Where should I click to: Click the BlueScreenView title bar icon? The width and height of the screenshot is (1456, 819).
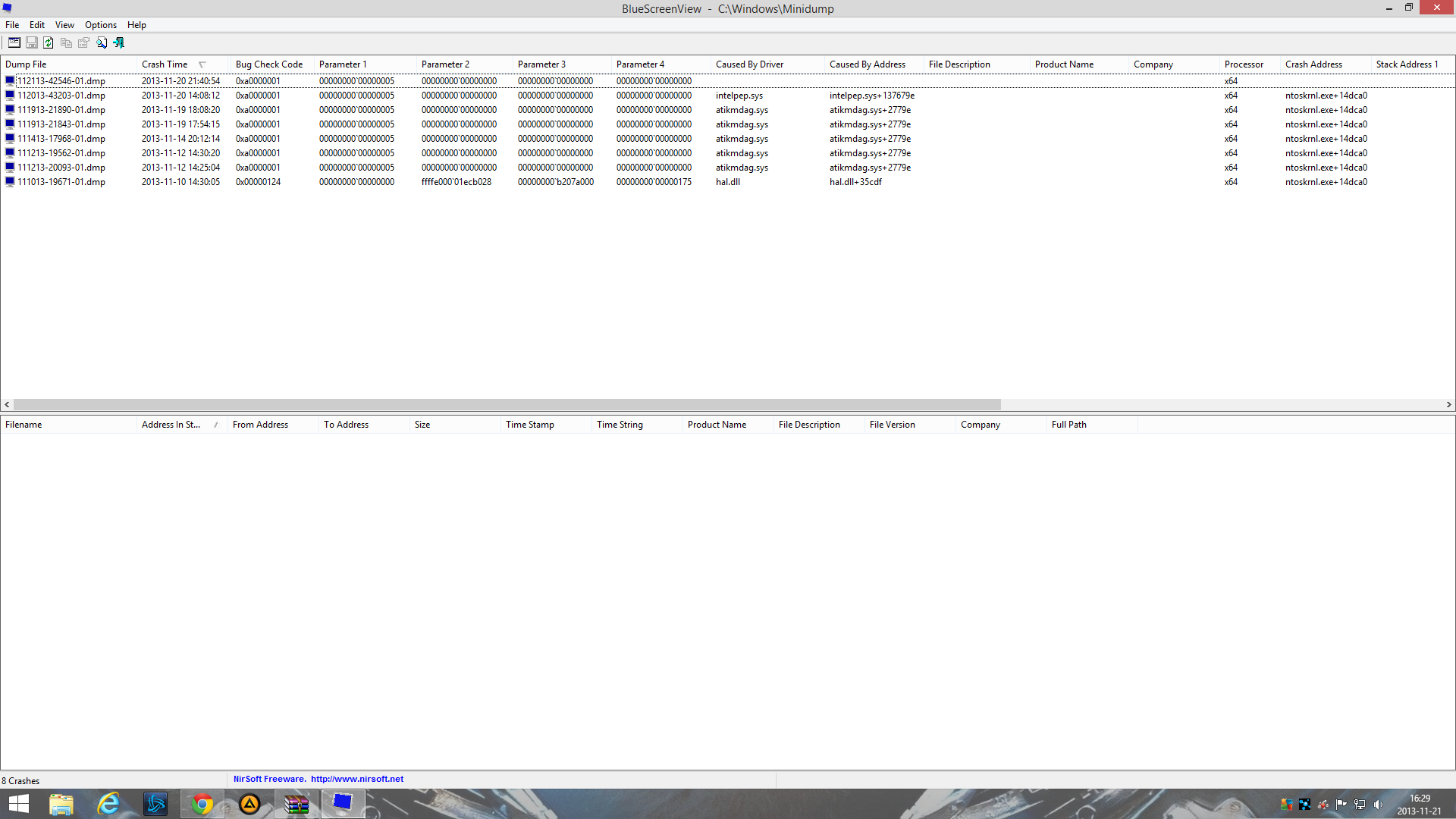pos(7,8)
